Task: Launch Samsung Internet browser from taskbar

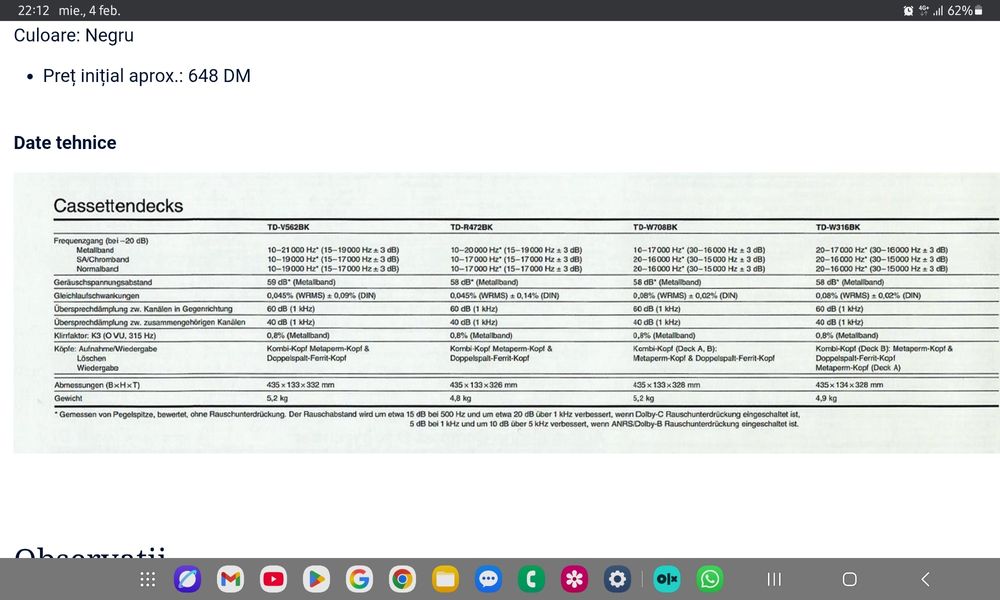Action: (x=188, y=579)
